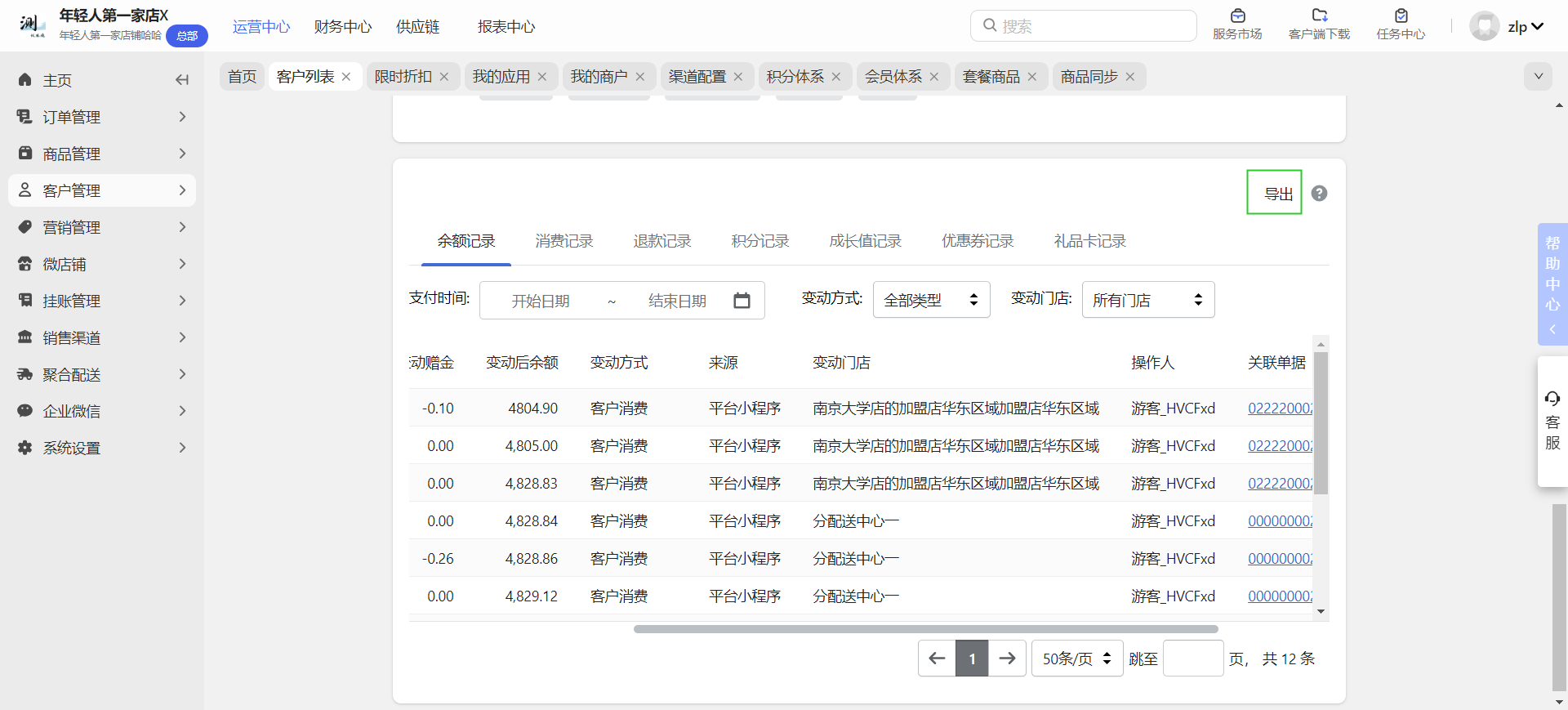Go to the next page arrow
This screenshot has width=1568, height=710.
[1007, 659]
